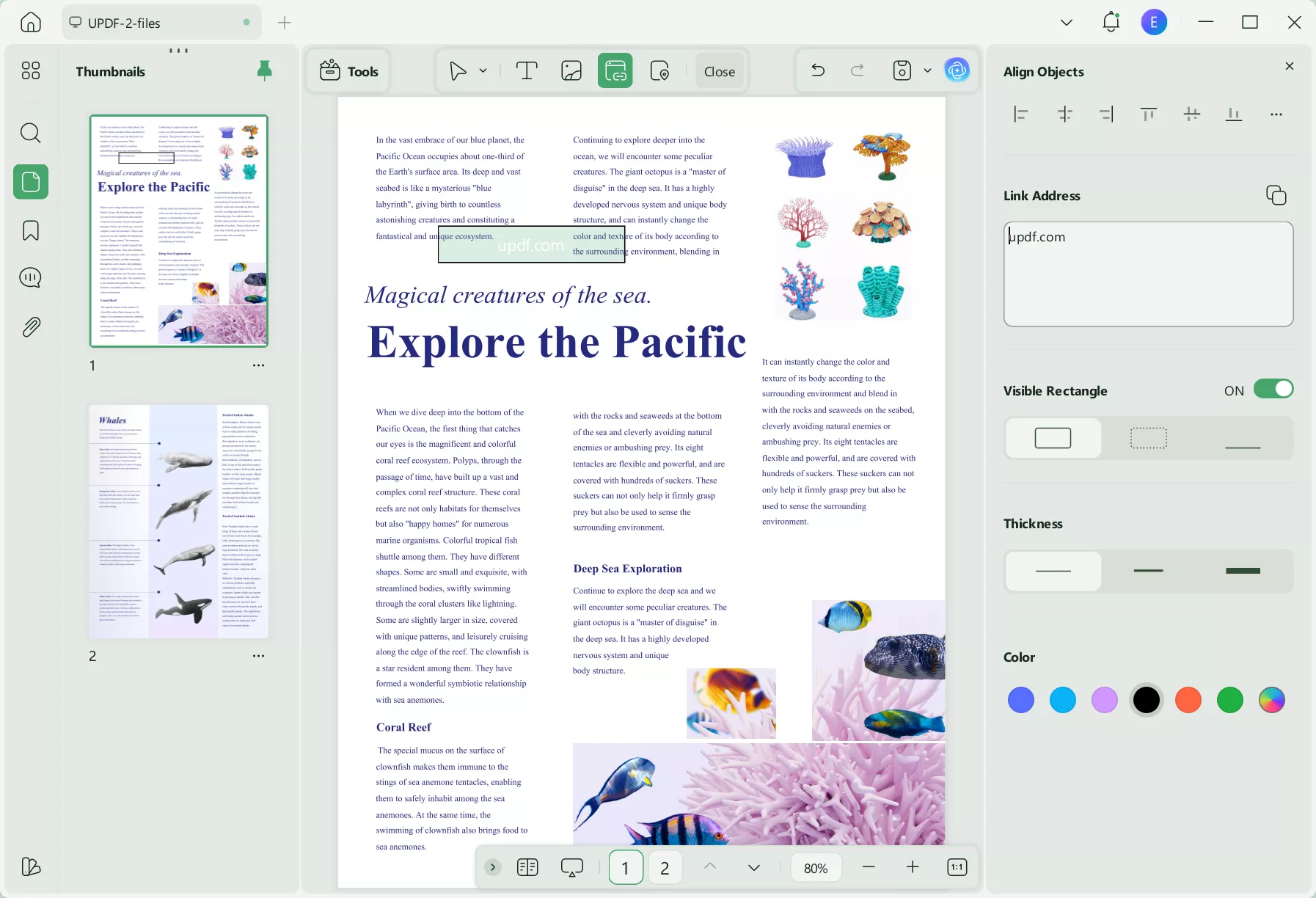The image size is (1316, 898).
Task: Open the save options dropdown
Action: click(927, 70)
